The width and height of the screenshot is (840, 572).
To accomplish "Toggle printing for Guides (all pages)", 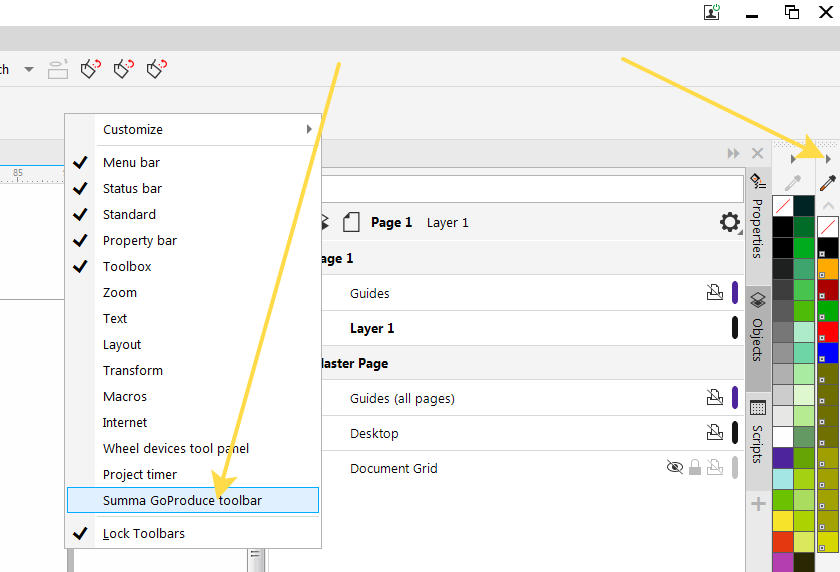I will (x=715, y=397).
